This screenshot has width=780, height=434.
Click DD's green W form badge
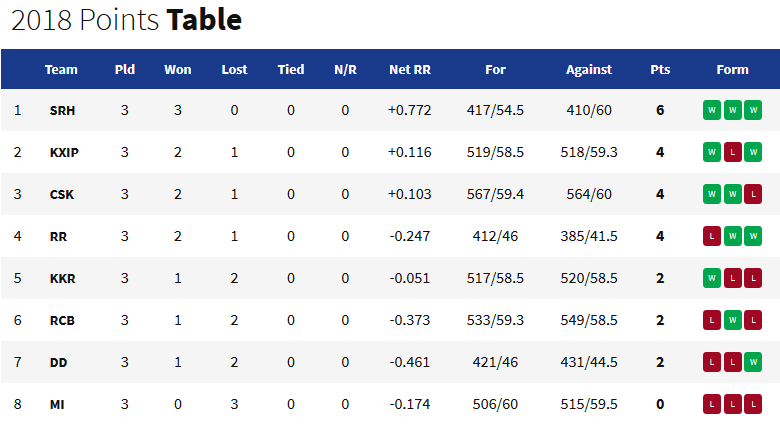(753, 362)
